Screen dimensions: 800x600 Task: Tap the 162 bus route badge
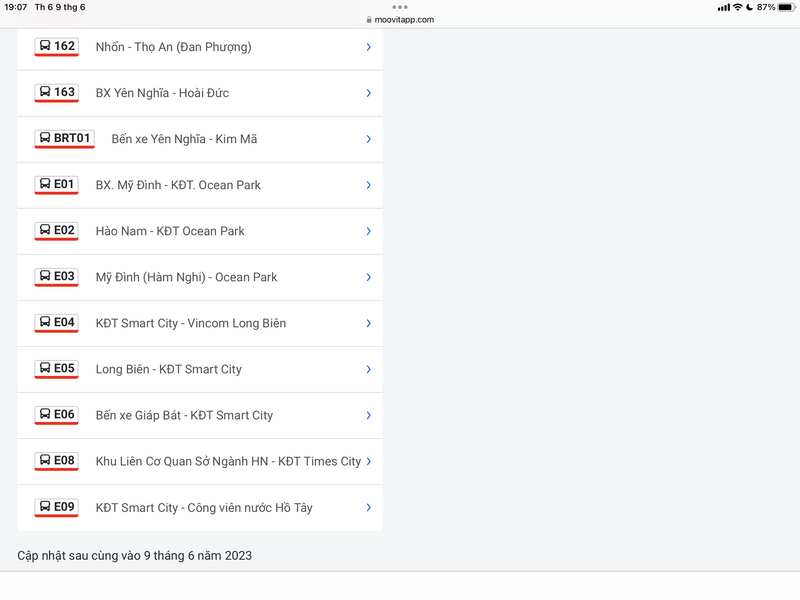(x=56, y=46)
